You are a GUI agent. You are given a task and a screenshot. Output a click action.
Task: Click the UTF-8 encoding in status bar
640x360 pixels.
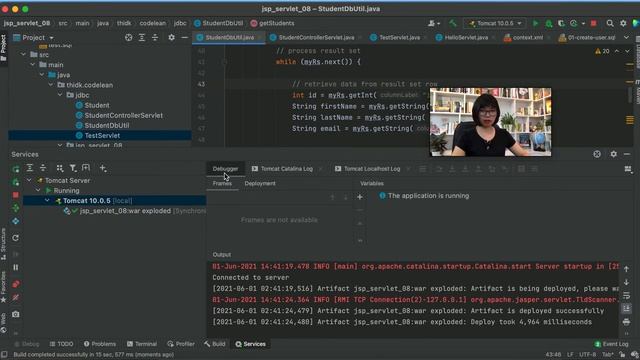pyautogui.click(x=587, y=355)
